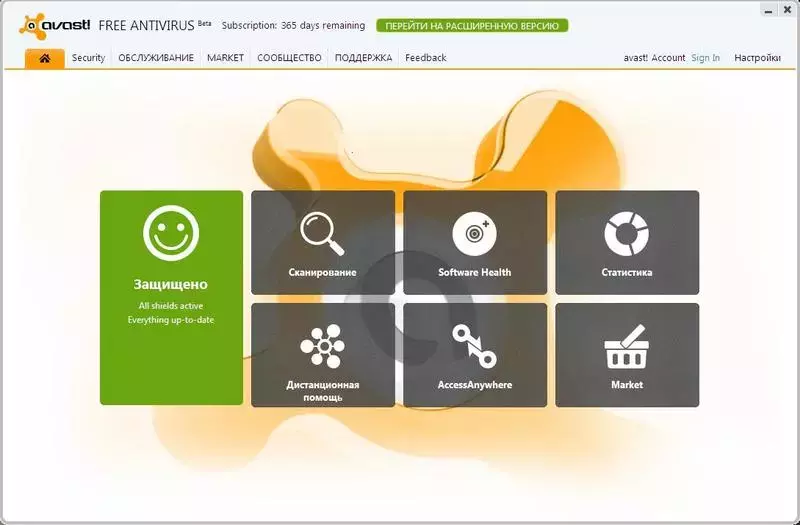
Task: Click the Market shopping basket icon
Action: coord(627,347)
